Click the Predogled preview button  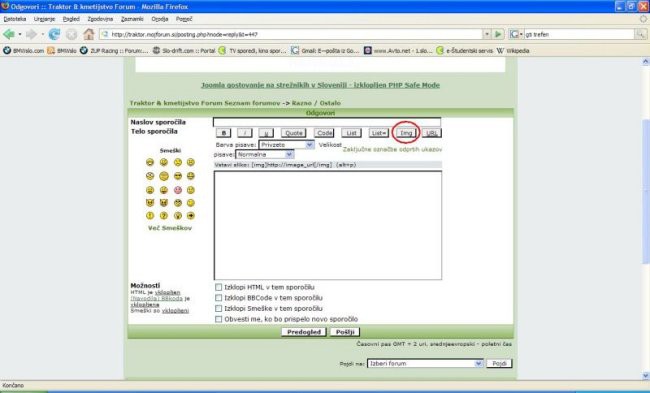[x=304, y=332]
